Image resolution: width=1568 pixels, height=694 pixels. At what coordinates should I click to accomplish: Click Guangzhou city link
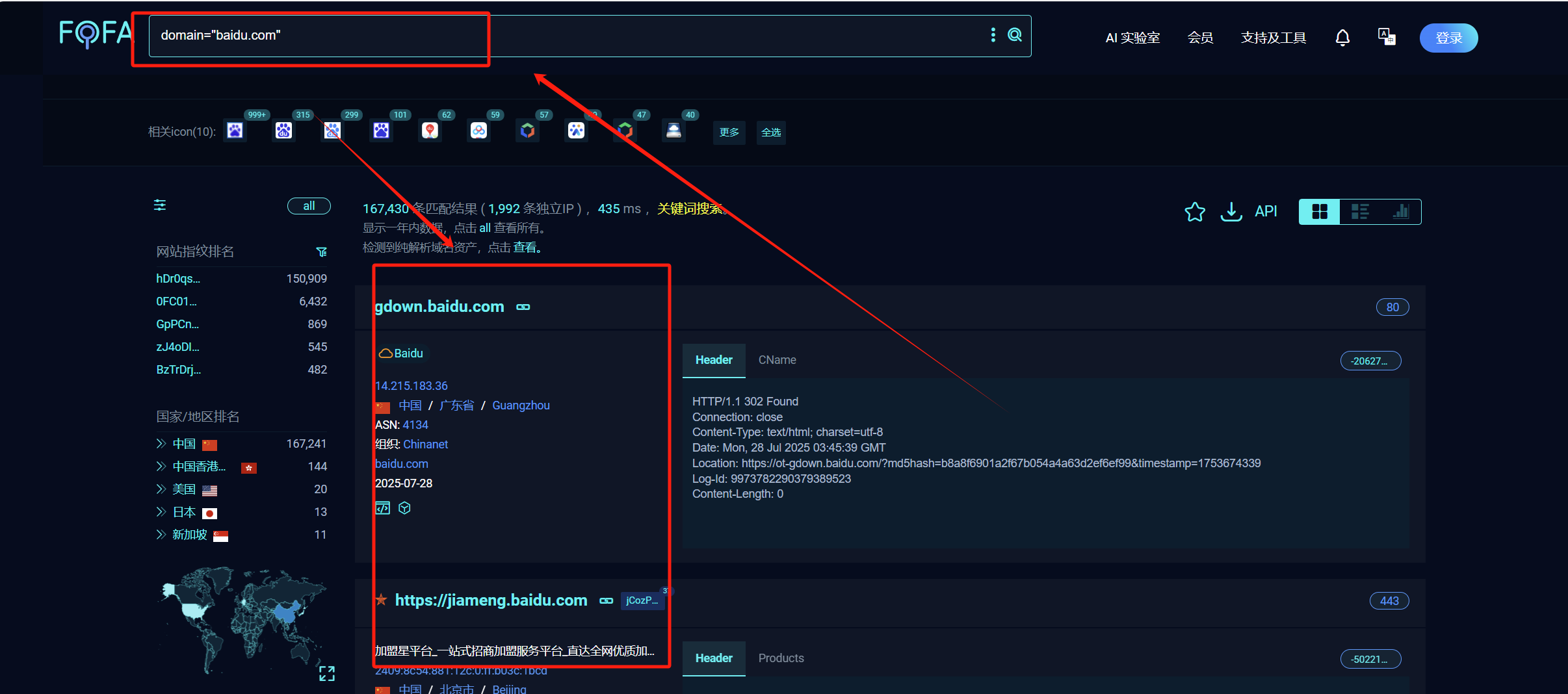(x=521, y=405)
